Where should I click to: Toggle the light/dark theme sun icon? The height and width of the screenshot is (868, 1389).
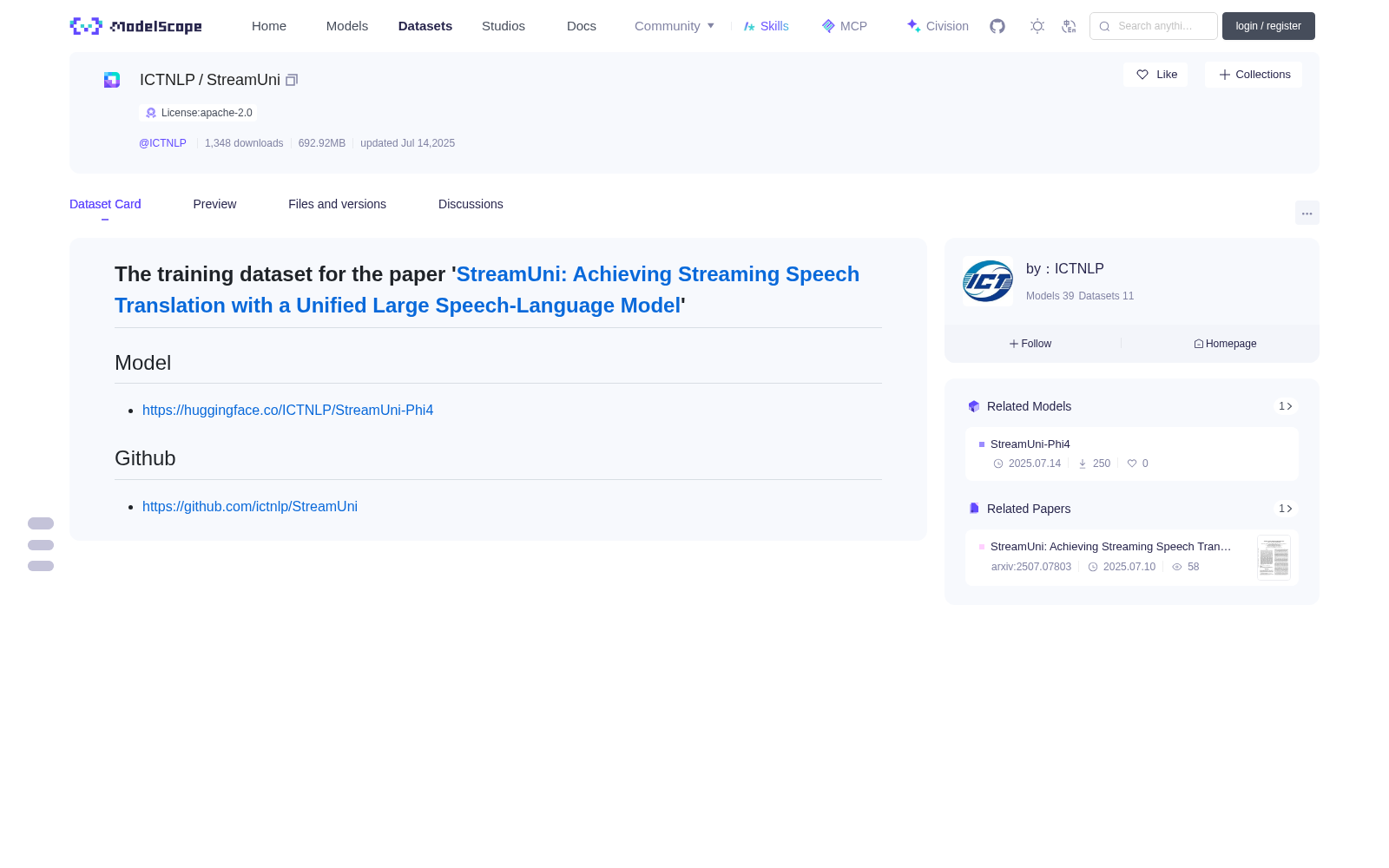click(x=1037, y=26)
